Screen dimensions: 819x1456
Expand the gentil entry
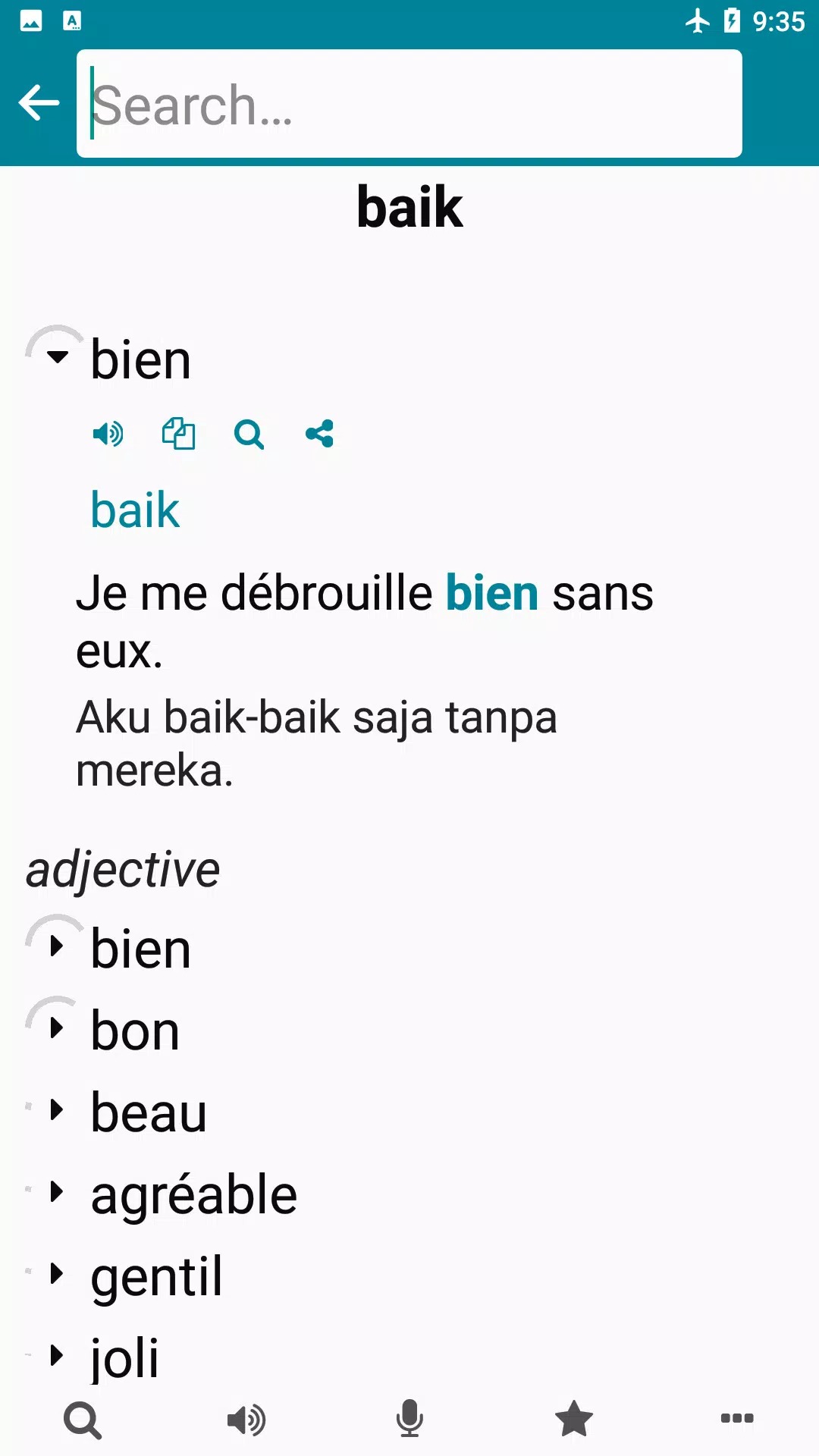(x=57, y=1274)
